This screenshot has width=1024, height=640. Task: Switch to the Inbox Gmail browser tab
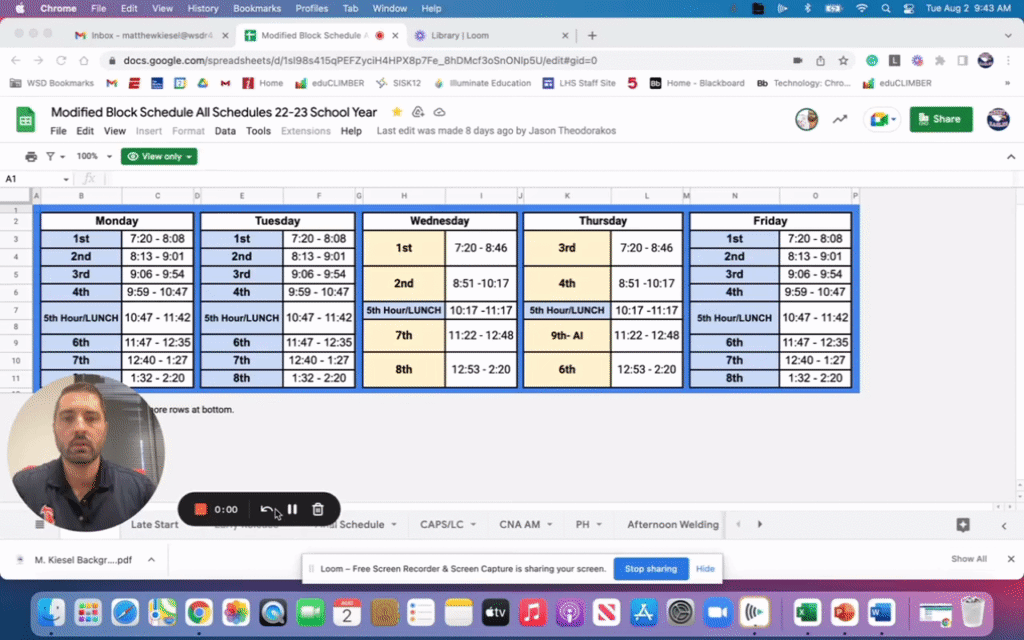152,35
